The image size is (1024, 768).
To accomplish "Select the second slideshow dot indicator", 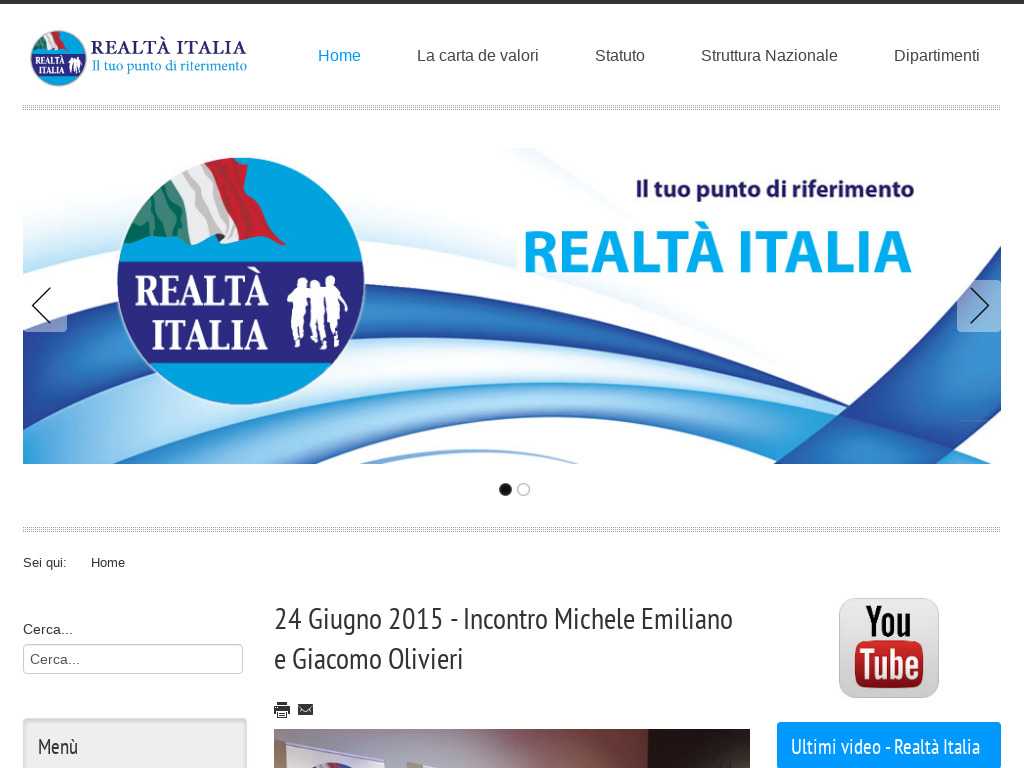I will tap(523, 490).
